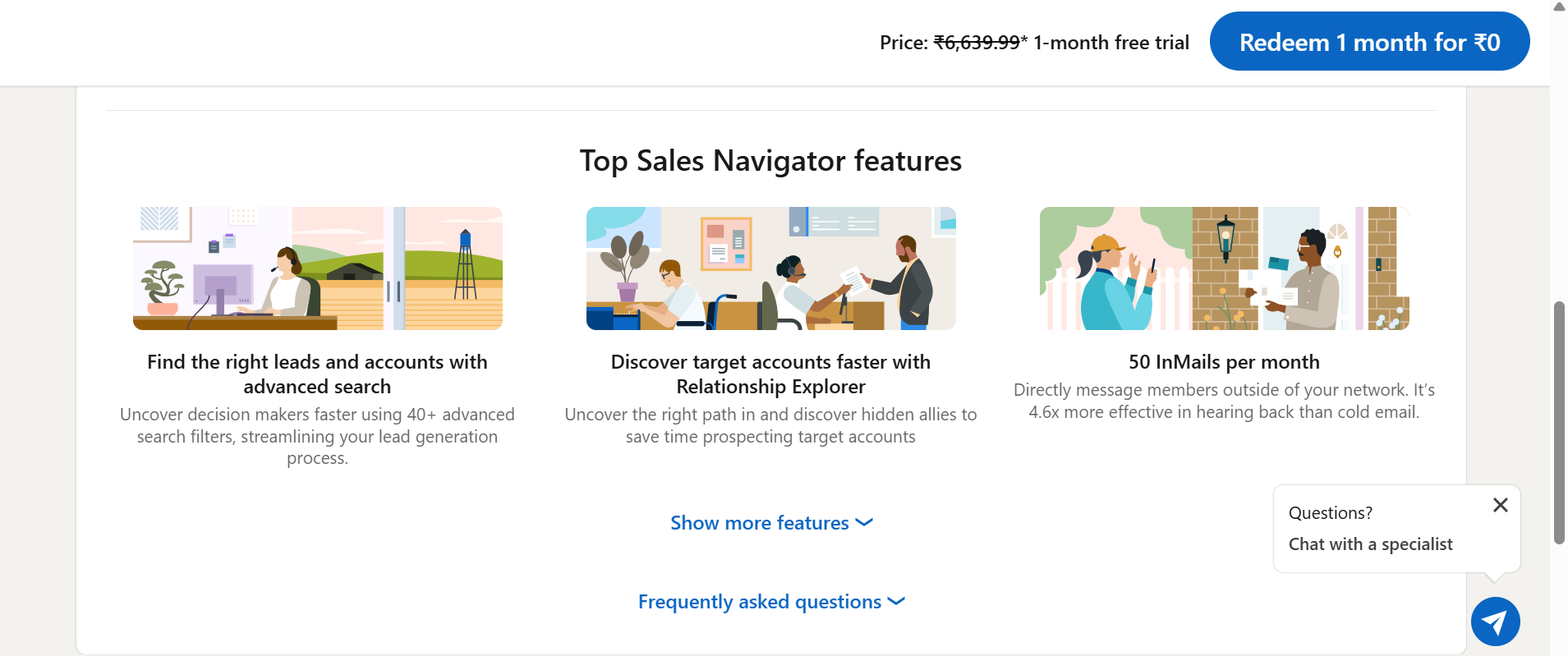Click Redeem 1 month for ₹0 button
Viewport: 1568px width, 656px height.
click(x=1369, y=41)
